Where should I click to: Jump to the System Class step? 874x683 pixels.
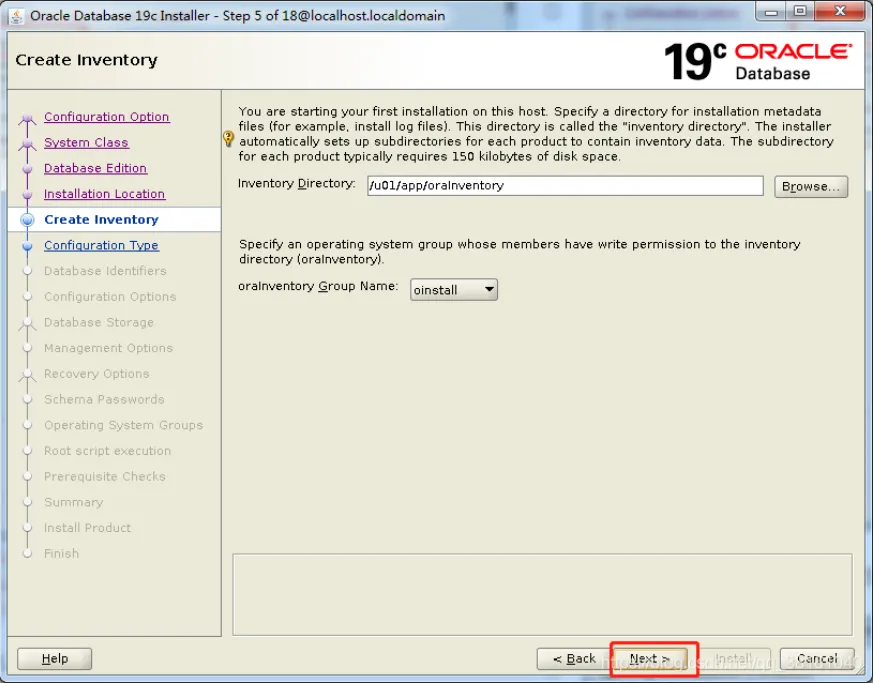pos(86,142)
